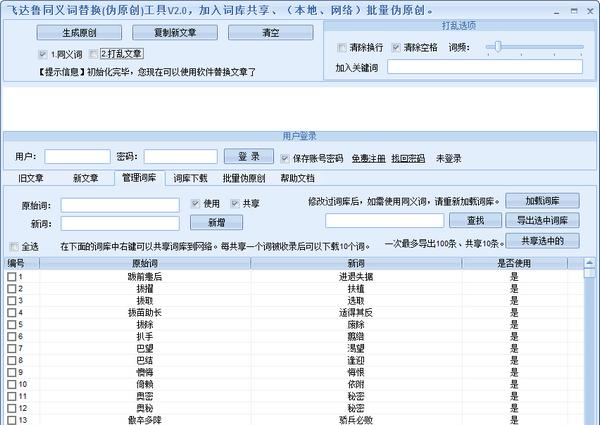Click the 加载词库 button
The width and height of the screenshot is (600, 425).
point(542,200)
